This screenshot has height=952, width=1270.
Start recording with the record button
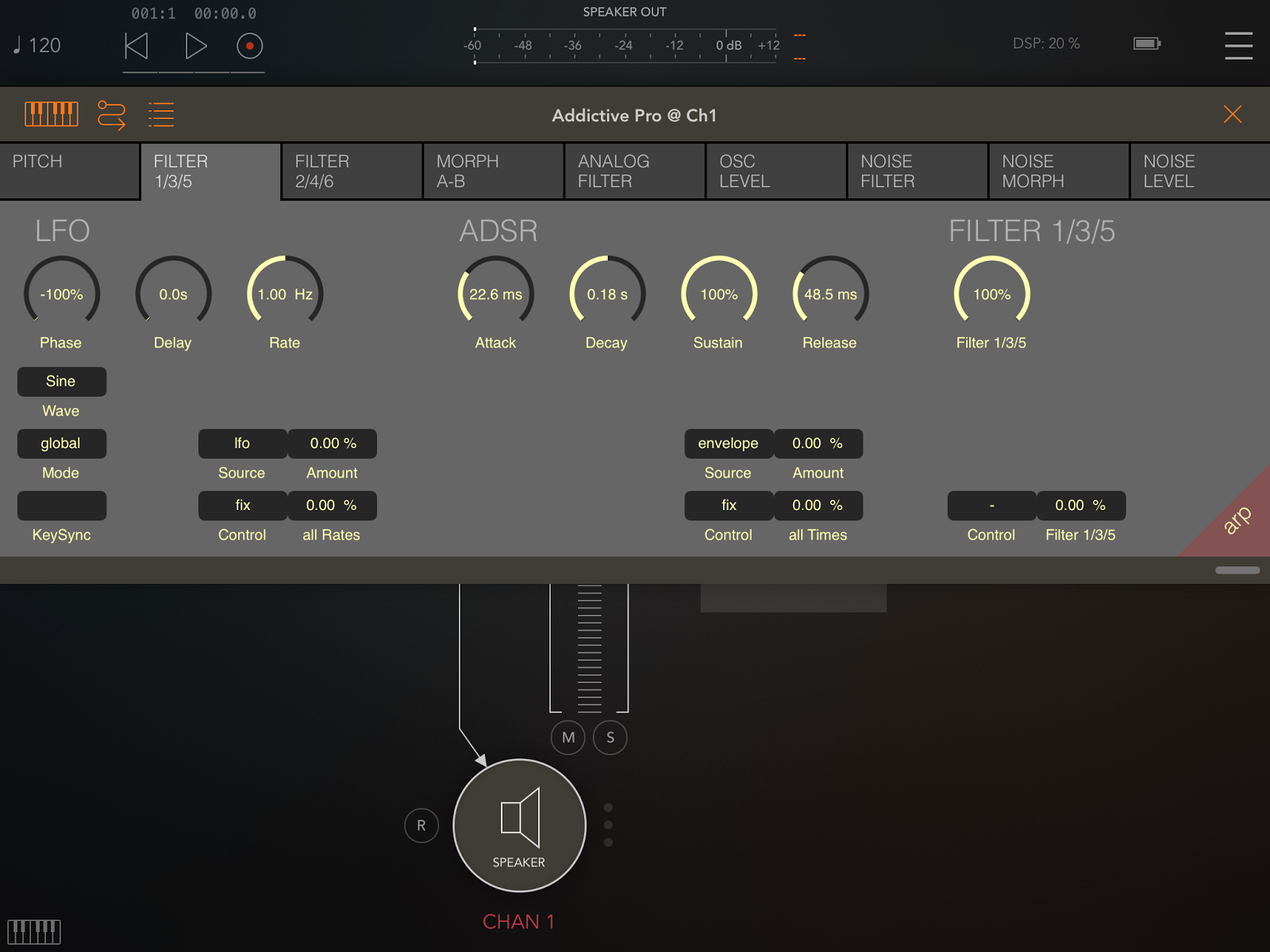250,45
